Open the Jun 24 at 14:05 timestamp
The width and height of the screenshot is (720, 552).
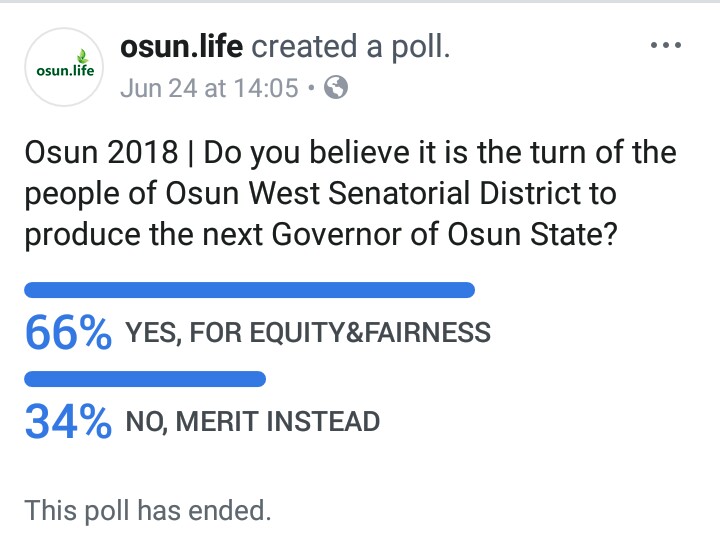209,88
